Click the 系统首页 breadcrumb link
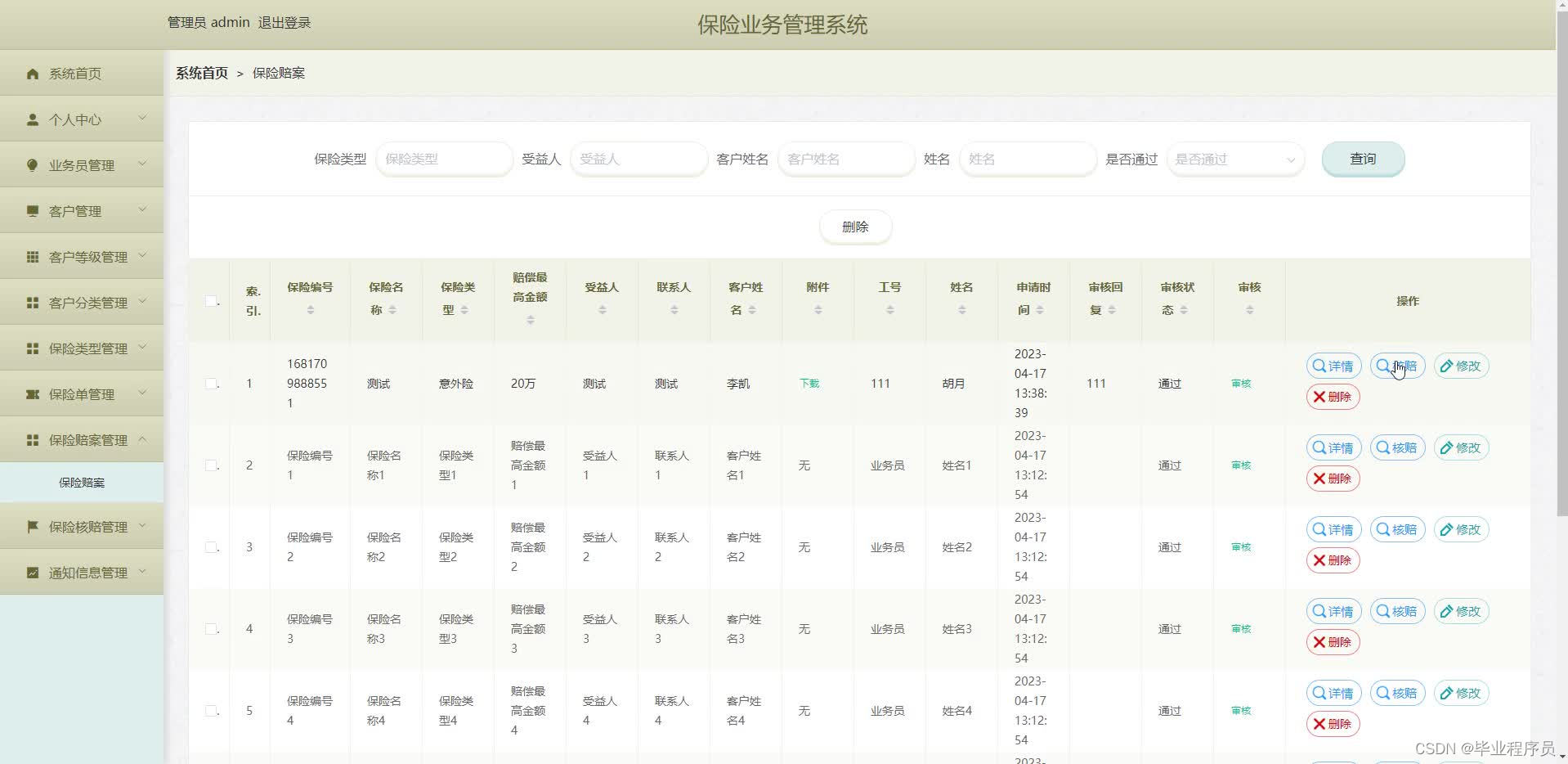The width and height of the screenshot is (1568, 764). [202, 73]
